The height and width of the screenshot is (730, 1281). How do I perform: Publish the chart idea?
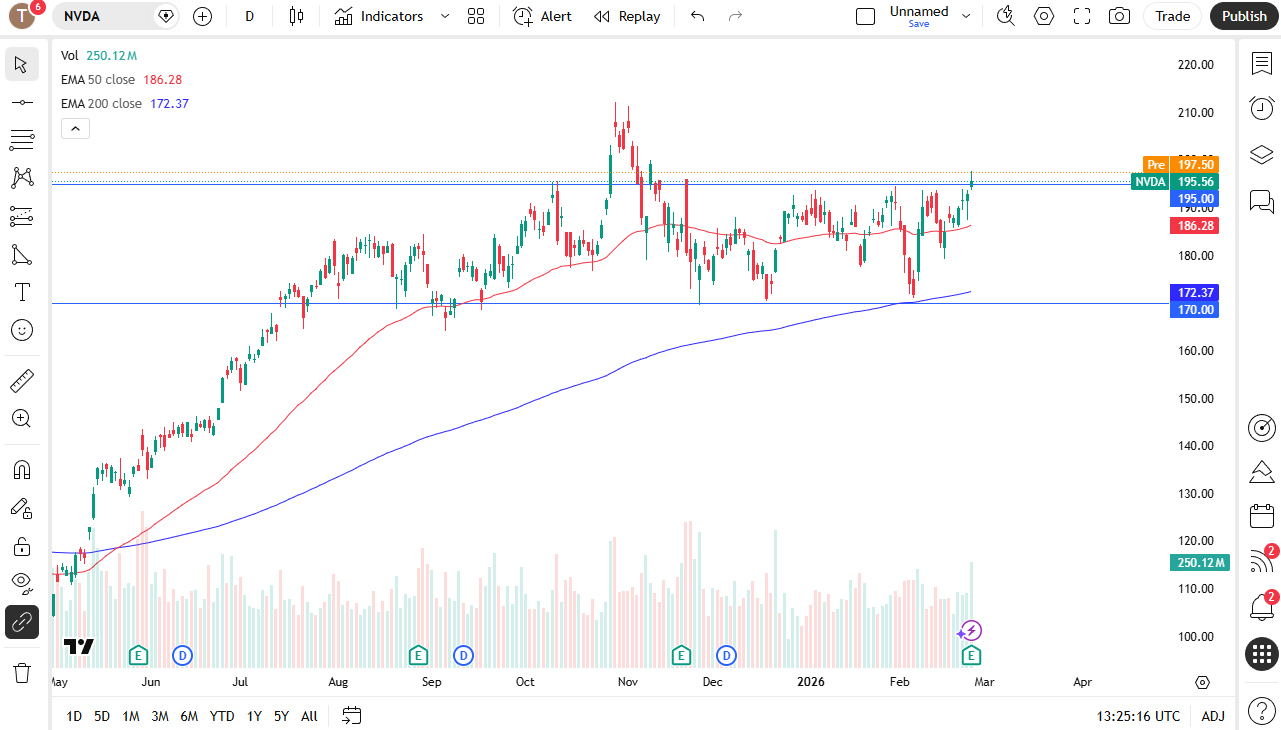[1244, 16]
